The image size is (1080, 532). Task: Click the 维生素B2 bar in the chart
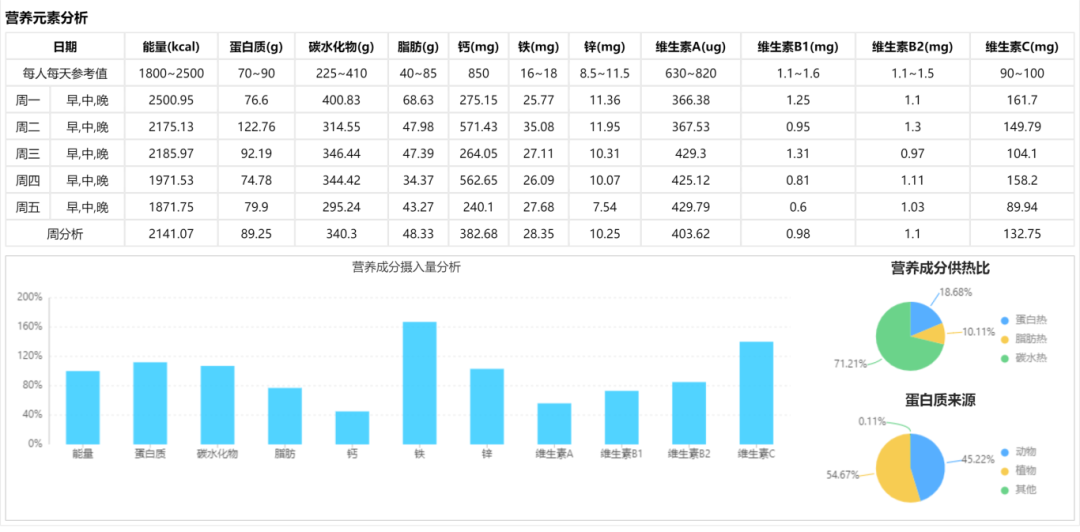click(689, 413)
